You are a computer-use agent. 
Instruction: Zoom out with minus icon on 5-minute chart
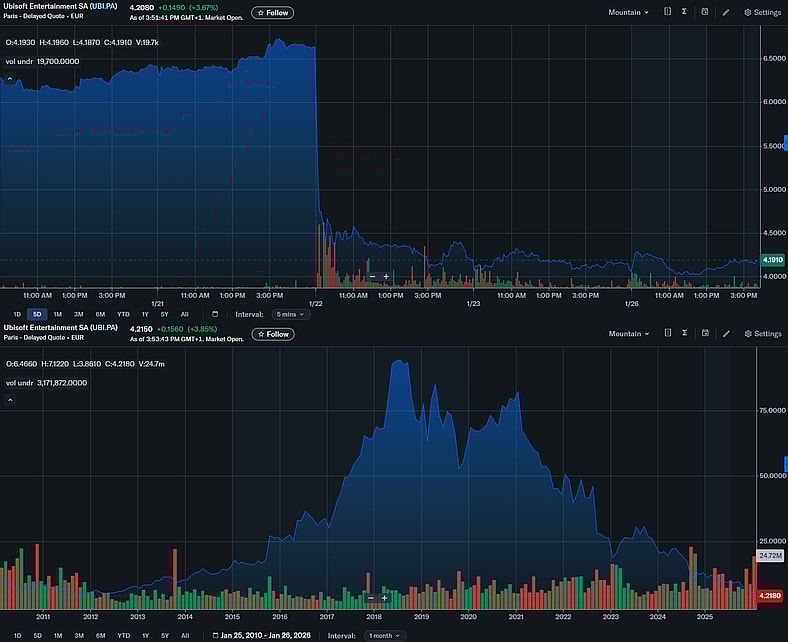tap(372, 277)
